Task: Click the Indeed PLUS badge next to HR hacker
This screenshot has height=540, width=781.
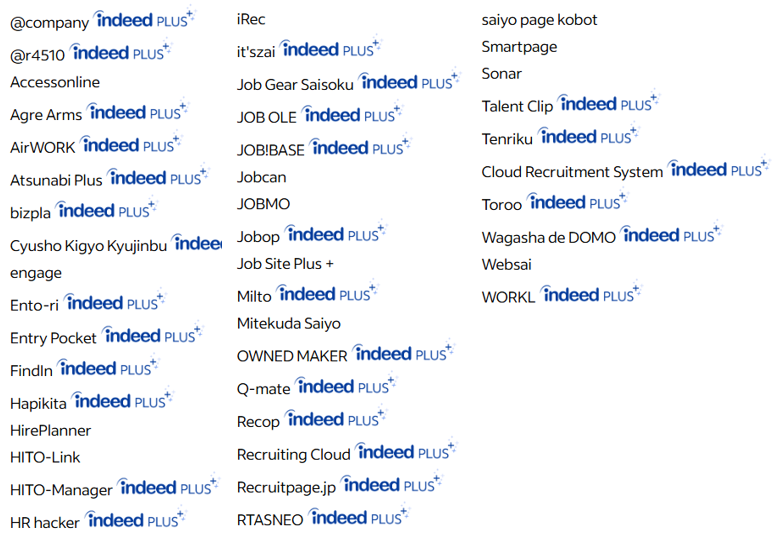Action: [x=135, y=519]
